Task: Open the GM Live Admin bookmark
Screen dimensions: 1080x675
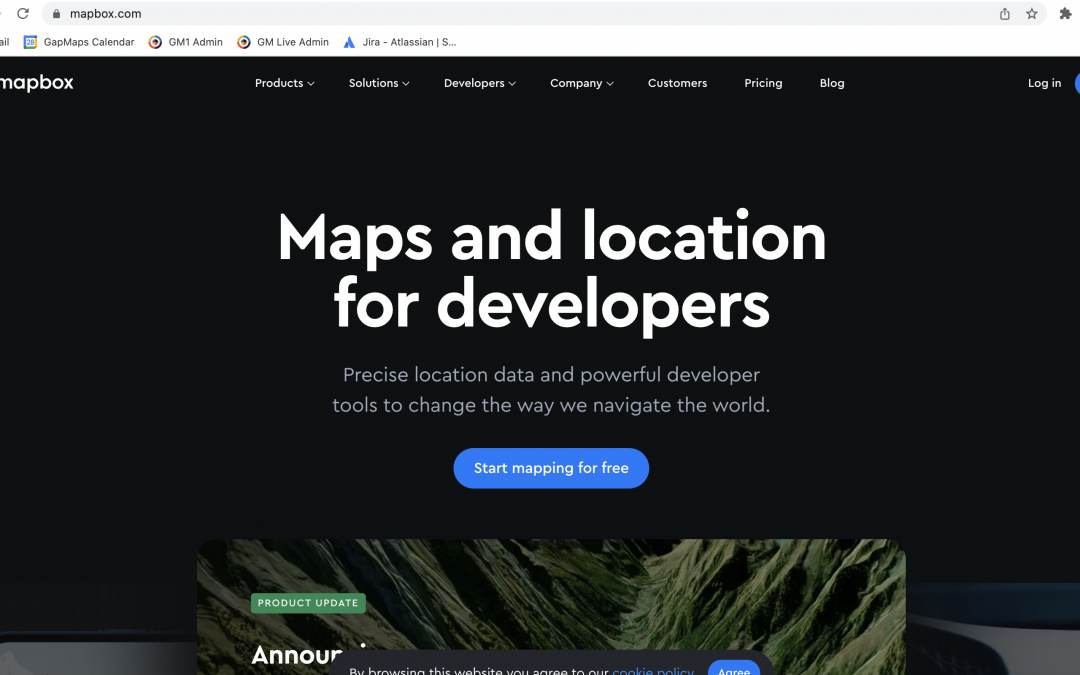Action: click(283, 42)
